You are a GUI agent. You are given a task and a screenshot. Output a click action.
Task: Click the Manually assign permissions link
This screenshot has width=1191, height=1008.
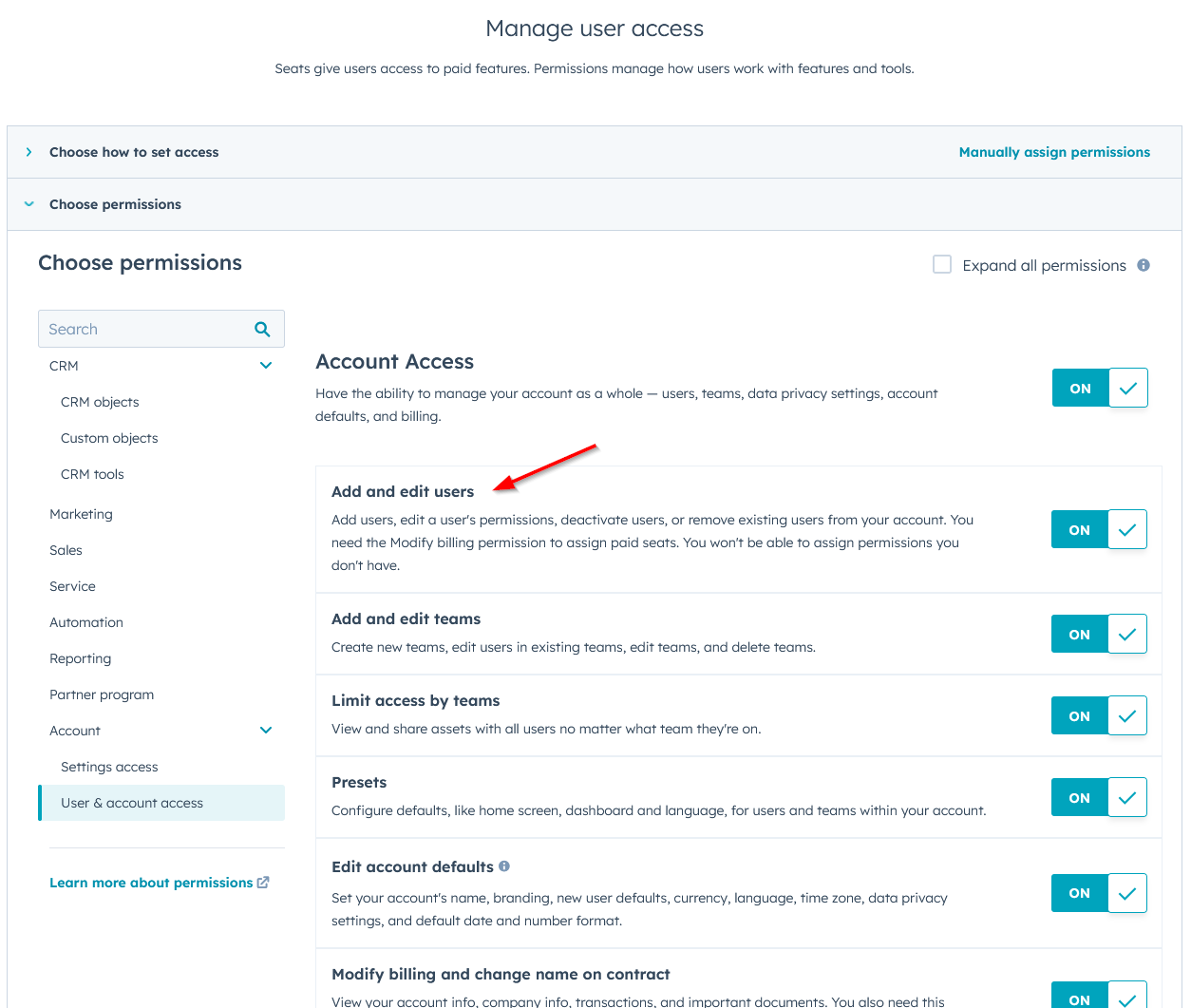coord(1054,151)
